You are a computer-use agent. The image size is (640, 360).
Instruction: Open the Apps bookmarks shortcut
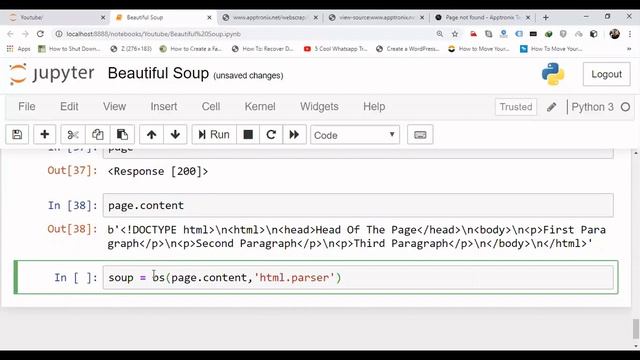pyautogui.click(x=19, y=49)
